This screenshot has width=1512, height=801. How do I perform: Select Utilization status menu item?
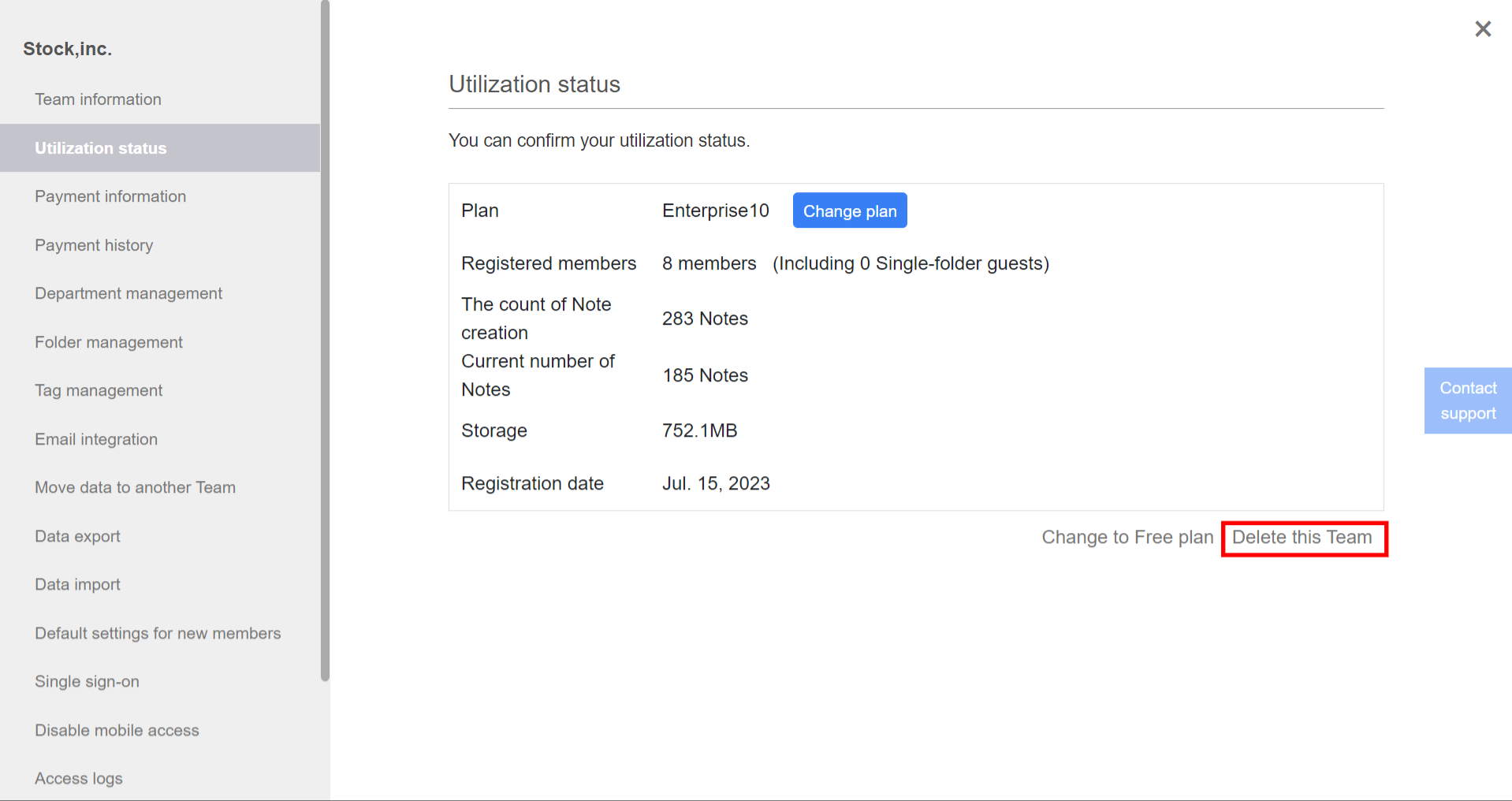click(101, 148)
